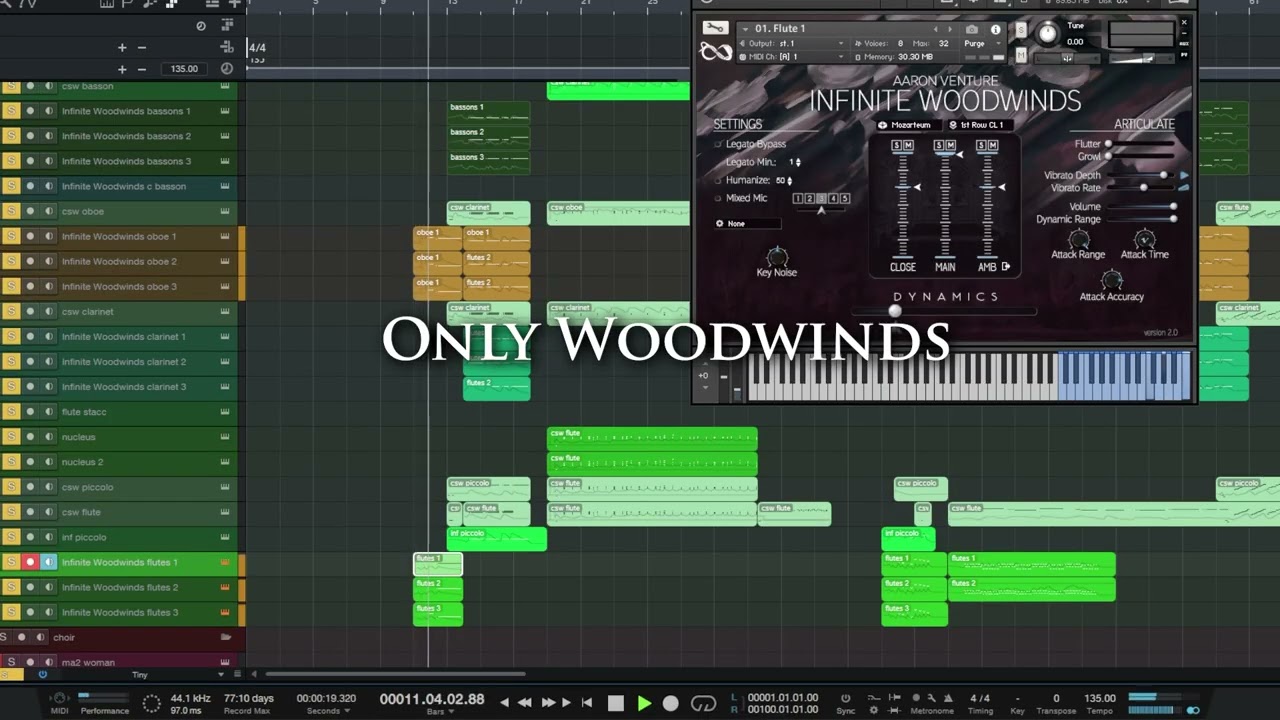Screen dimensions: 1280x720
Task: Open Kontakt instrument options wrench icon
Action: (715, 28)
